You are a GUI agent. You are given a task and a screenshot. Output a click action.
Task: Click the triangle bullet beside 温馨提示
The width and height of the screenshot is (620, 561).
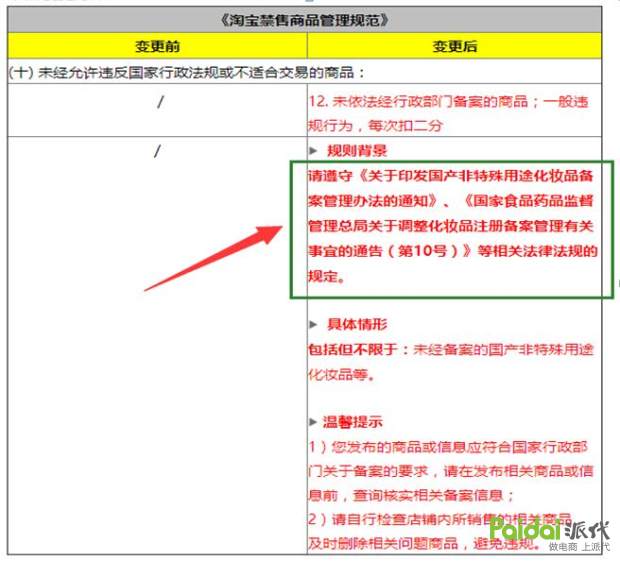click(x=313, y=422)
